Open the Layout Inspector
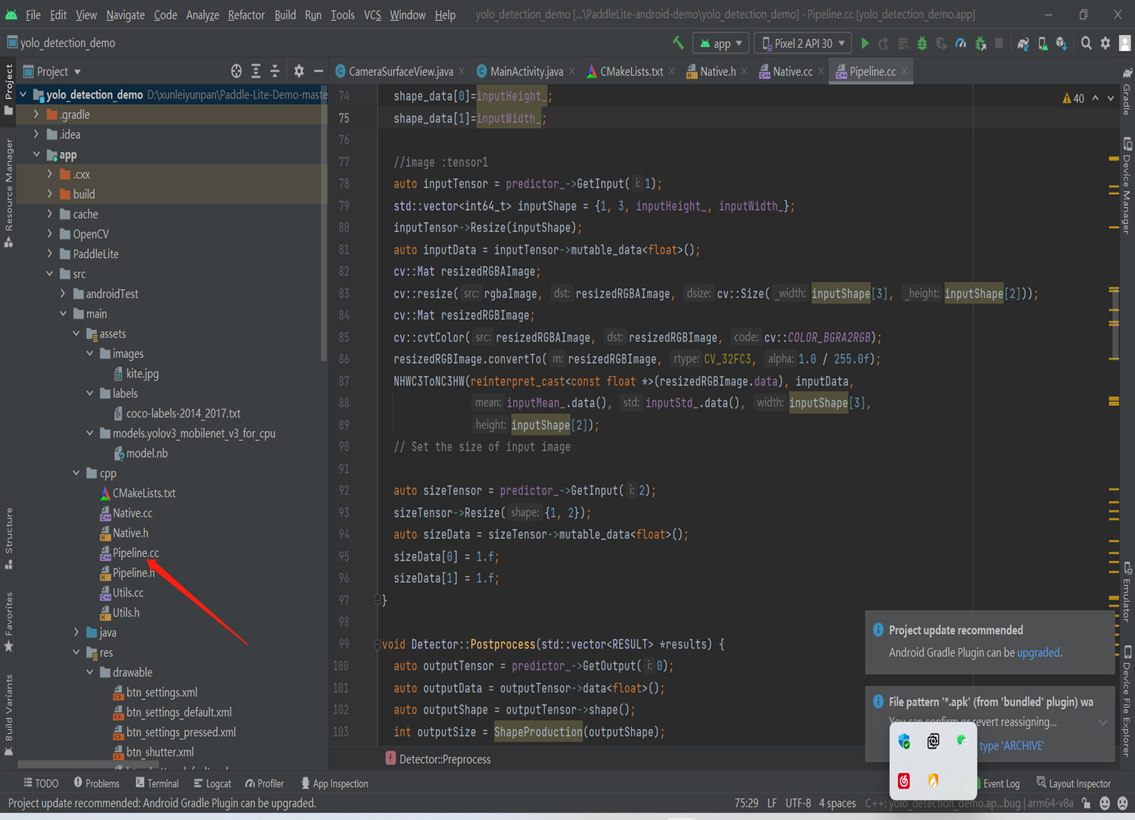The height and width of the screenshot is (820, 1135). [x=1073, y=783]
